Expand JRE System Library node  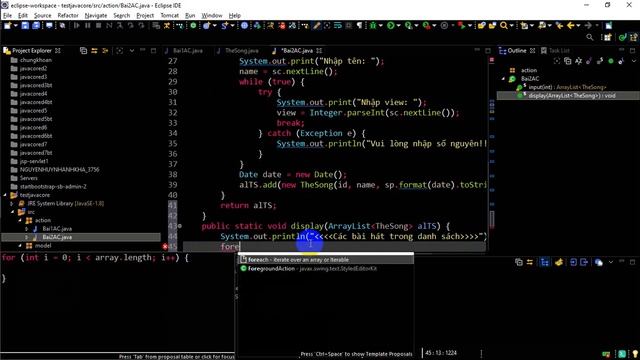12,203
